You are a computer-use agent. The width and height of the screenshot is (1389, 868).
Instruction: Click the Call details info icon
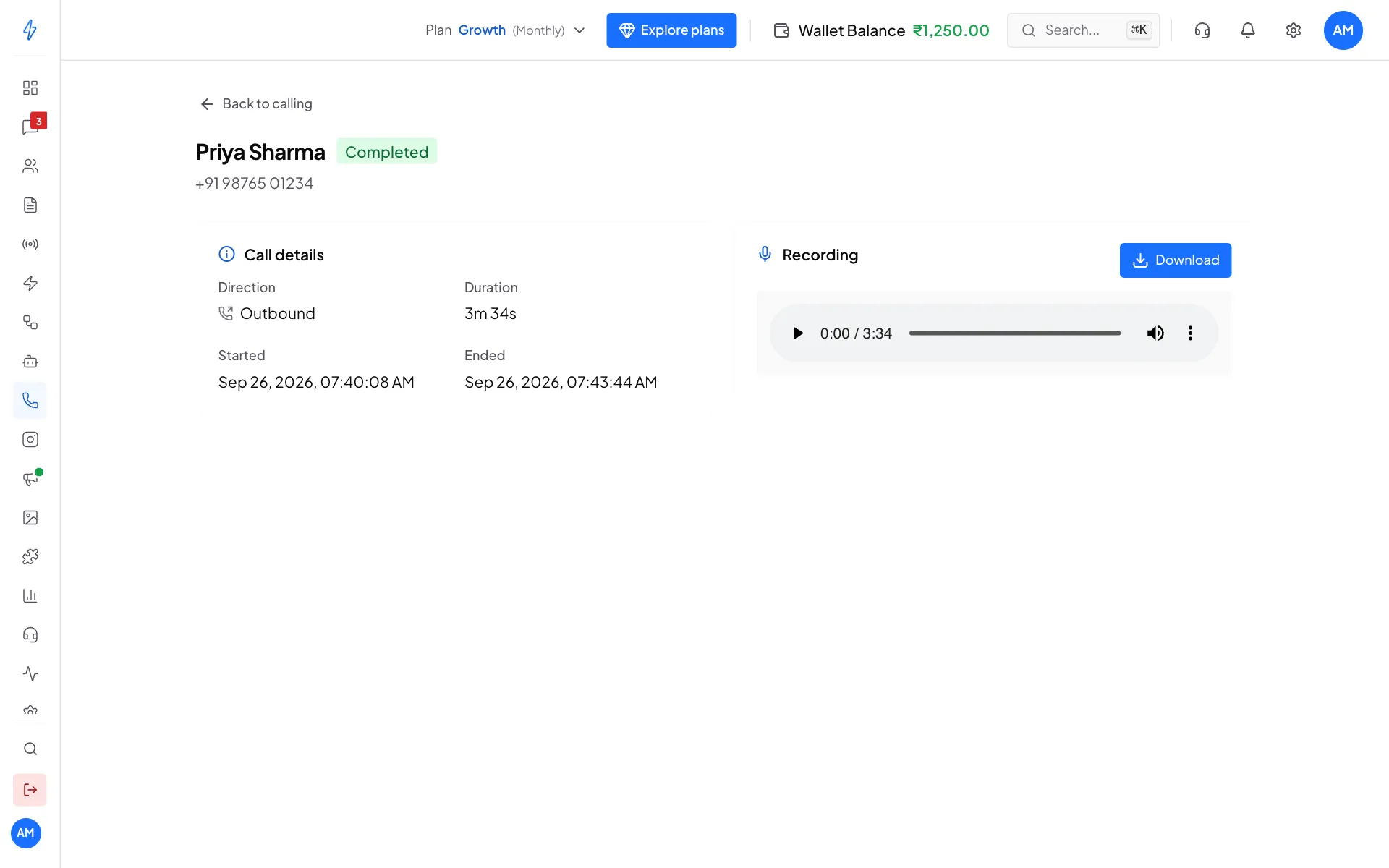(x=226, y=254)
